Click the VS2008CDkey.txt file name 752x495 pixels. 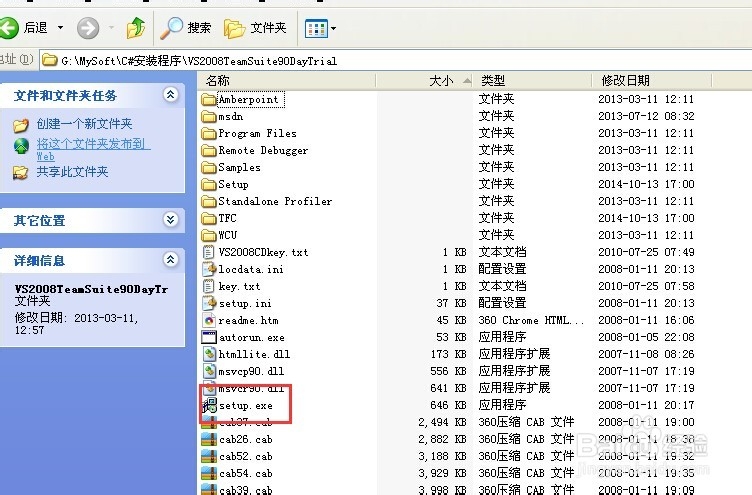tap(263, 252)
